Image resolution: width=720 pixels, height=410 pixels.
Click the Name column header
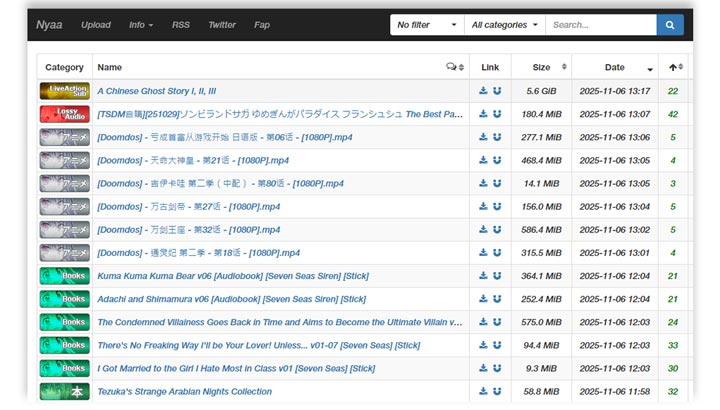[109, 67]
